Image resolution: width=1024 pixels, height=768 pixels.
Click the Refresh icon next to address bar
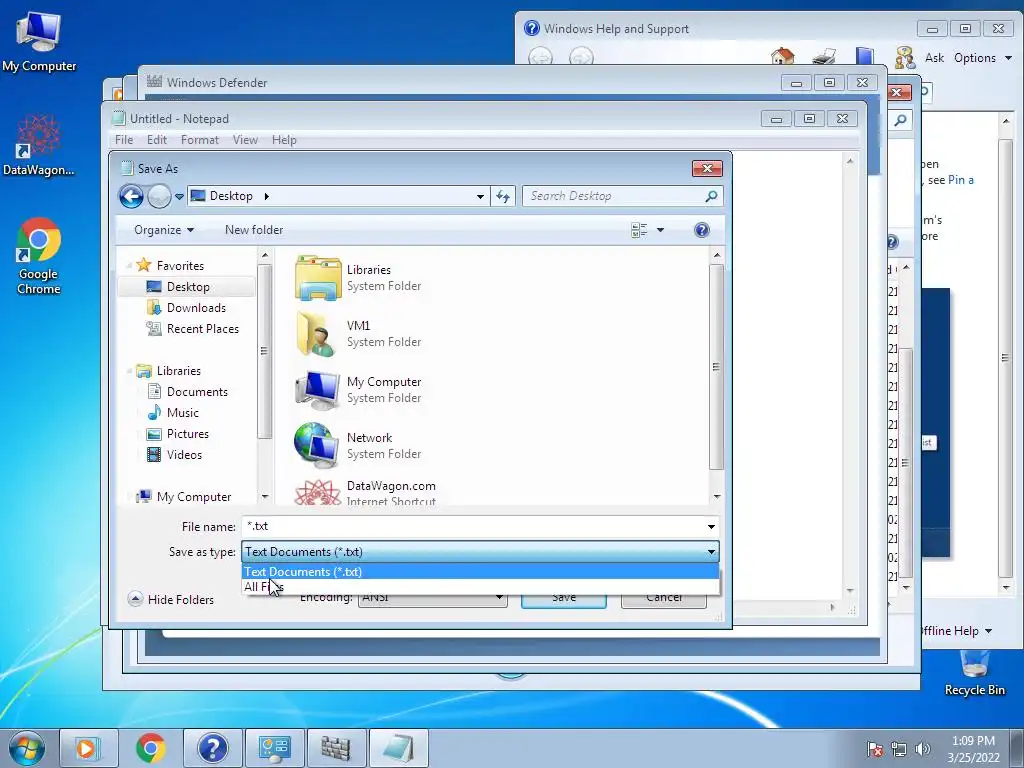503,196
